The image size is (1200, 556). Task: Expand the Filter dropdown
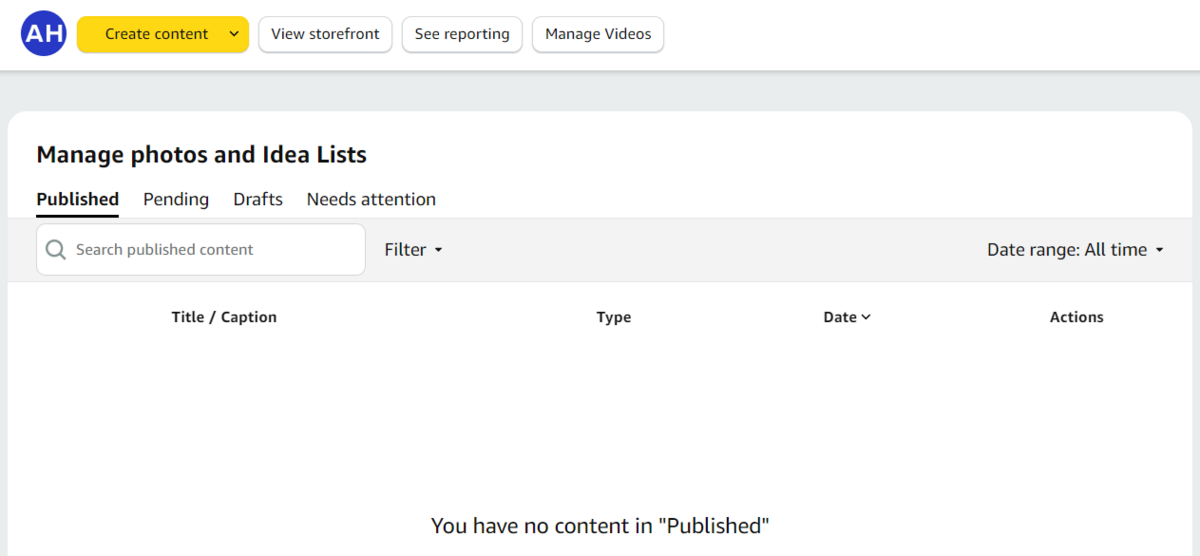(413, 250)
